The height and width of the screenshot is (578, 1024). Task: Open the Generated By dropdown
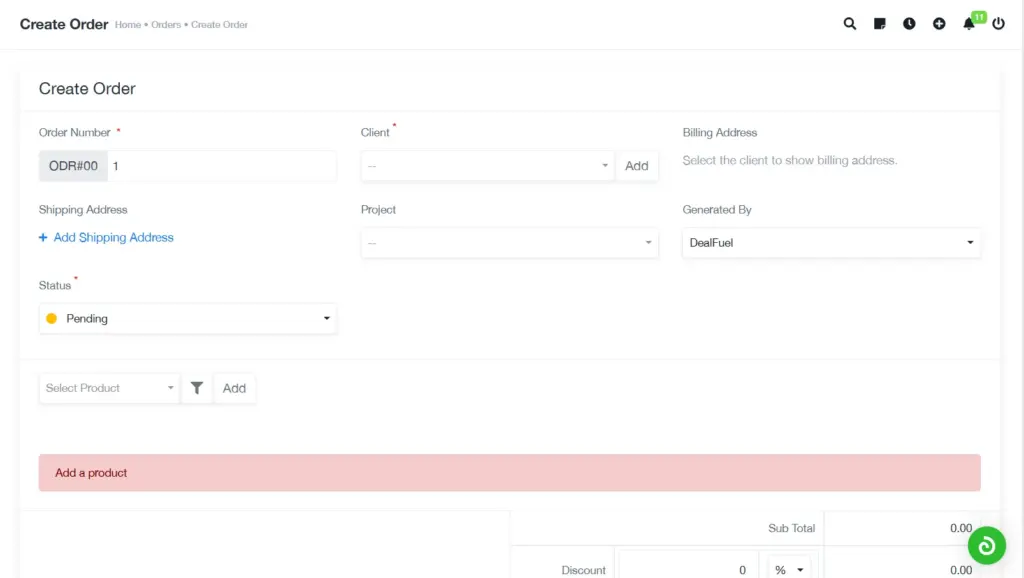pyautogui.click(x=831, y=242)
